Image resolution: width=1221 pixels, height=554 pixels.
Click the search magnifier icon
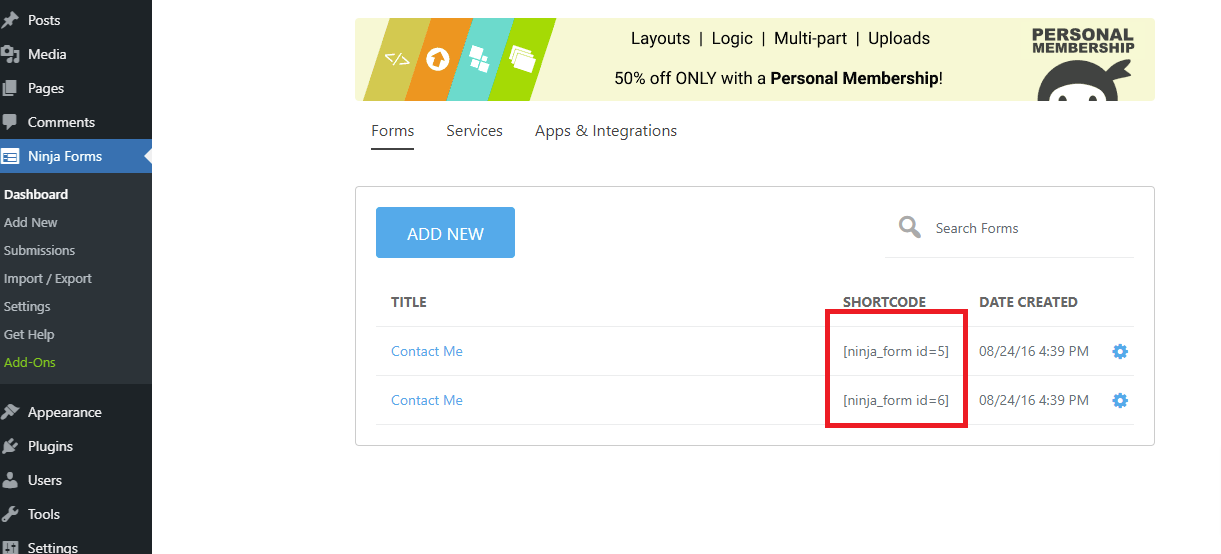pyautogui.click(x=909, y=227)
